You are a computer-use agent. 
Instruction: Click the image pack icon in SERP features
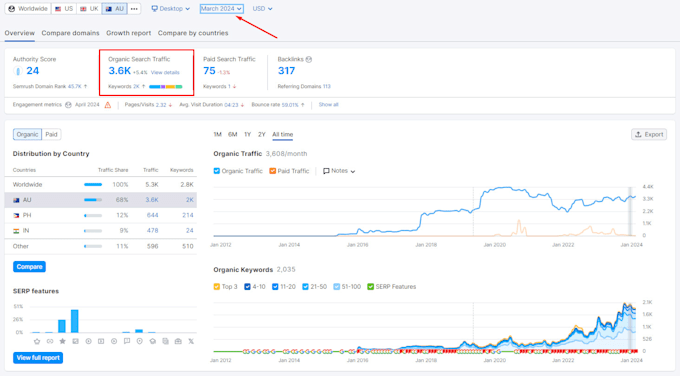coord(75,341)
